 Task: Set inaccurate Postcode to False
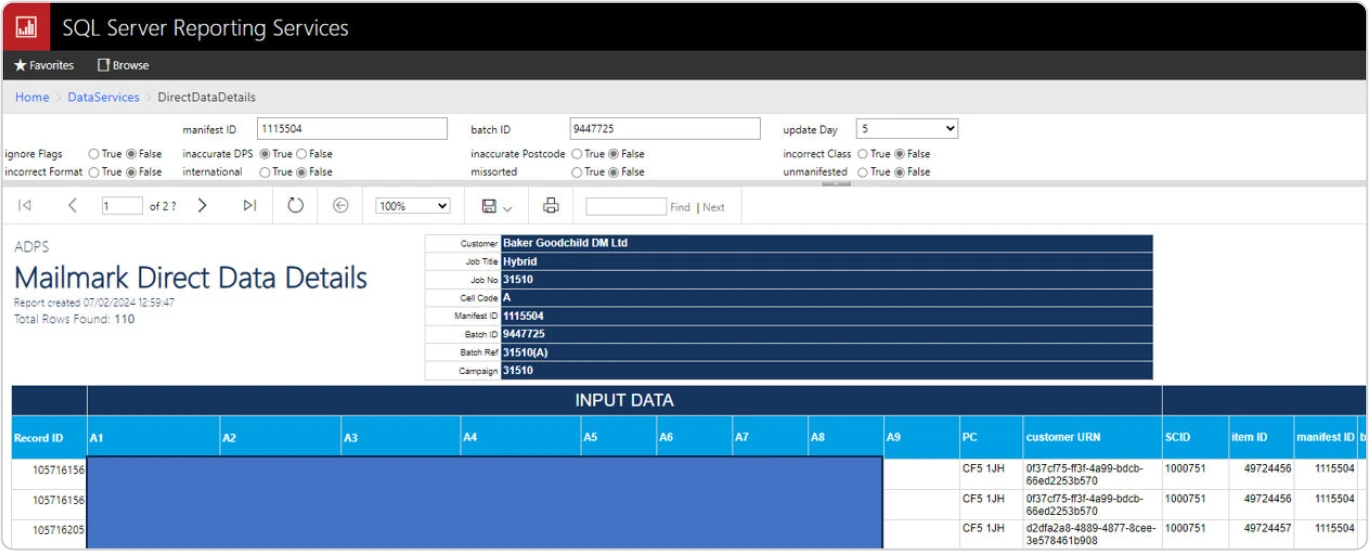[x=614, y=154]
